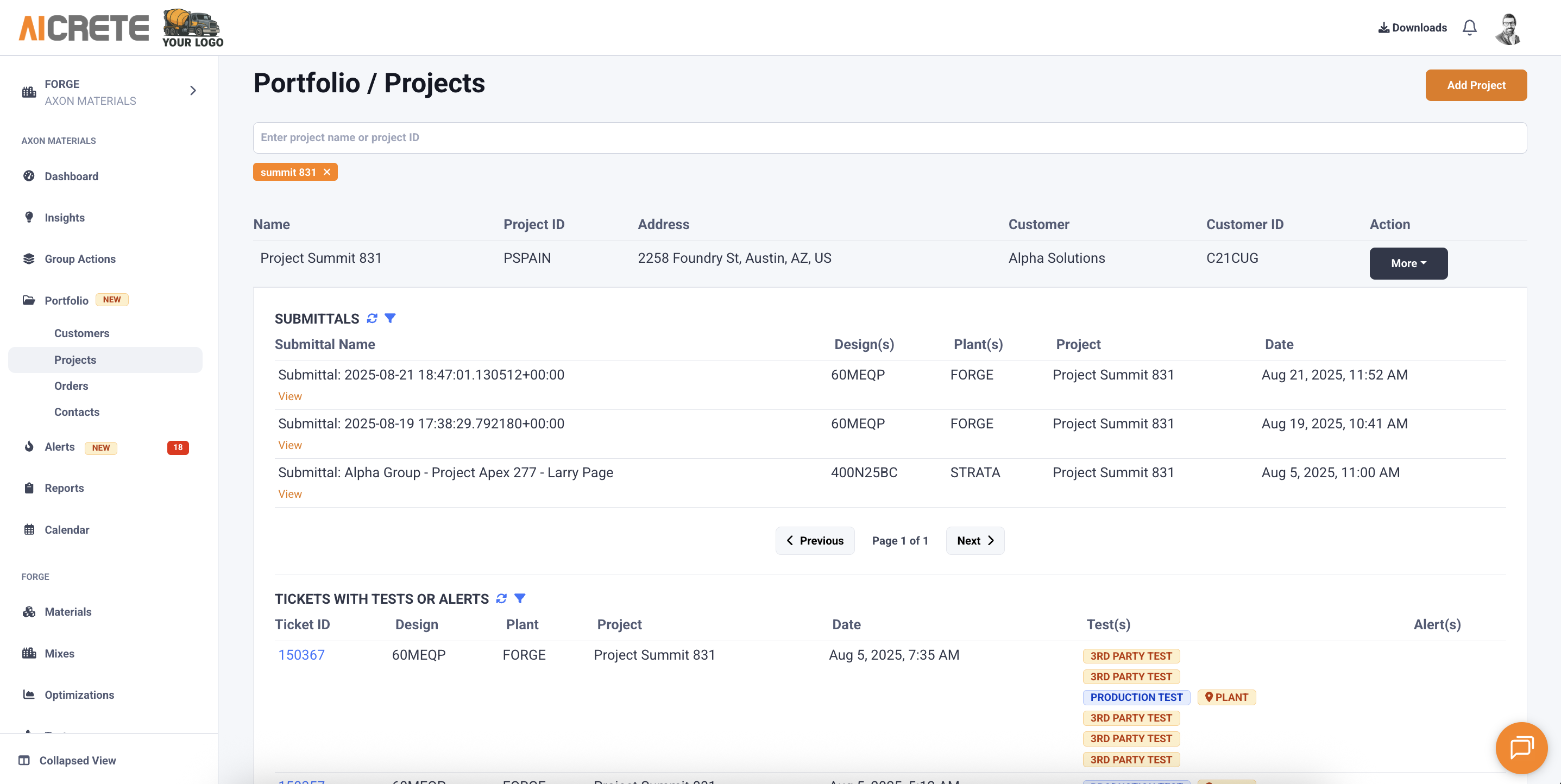Viewport: 1561px width, 784px height.
Task: View the Alpha Group Apex 277 submittal
Action: (289, 495)
